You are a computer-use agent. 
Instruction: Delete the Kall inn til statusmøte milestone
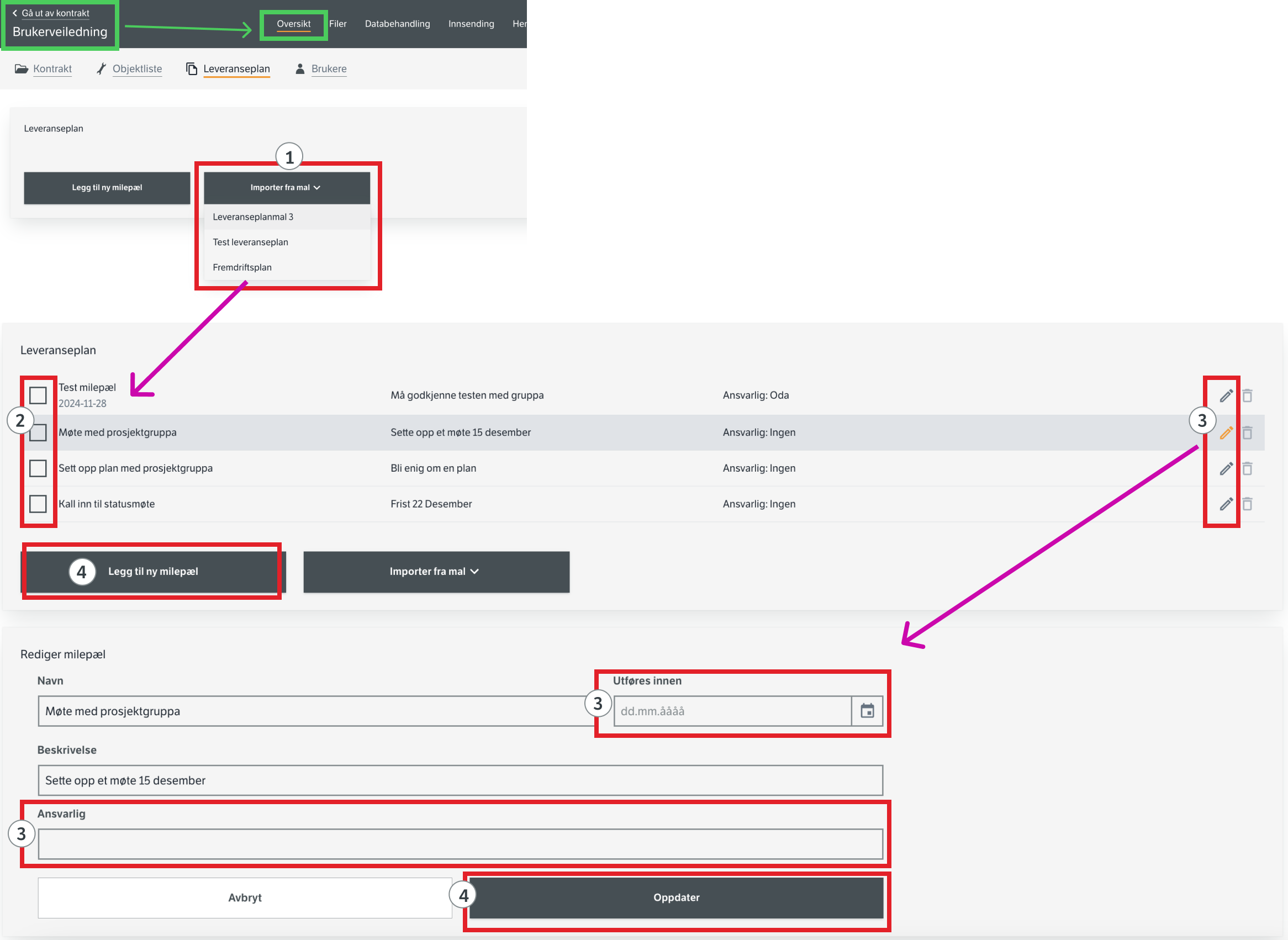1247,504
